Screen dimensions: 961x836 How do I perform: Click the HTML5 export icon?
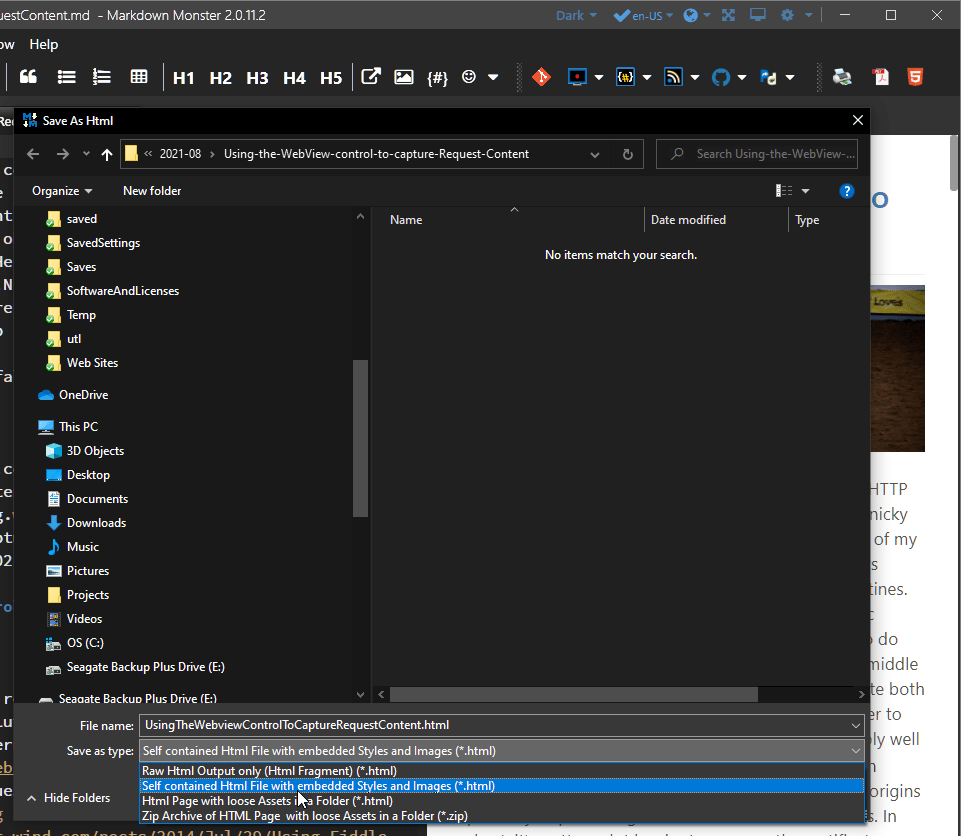915,77
